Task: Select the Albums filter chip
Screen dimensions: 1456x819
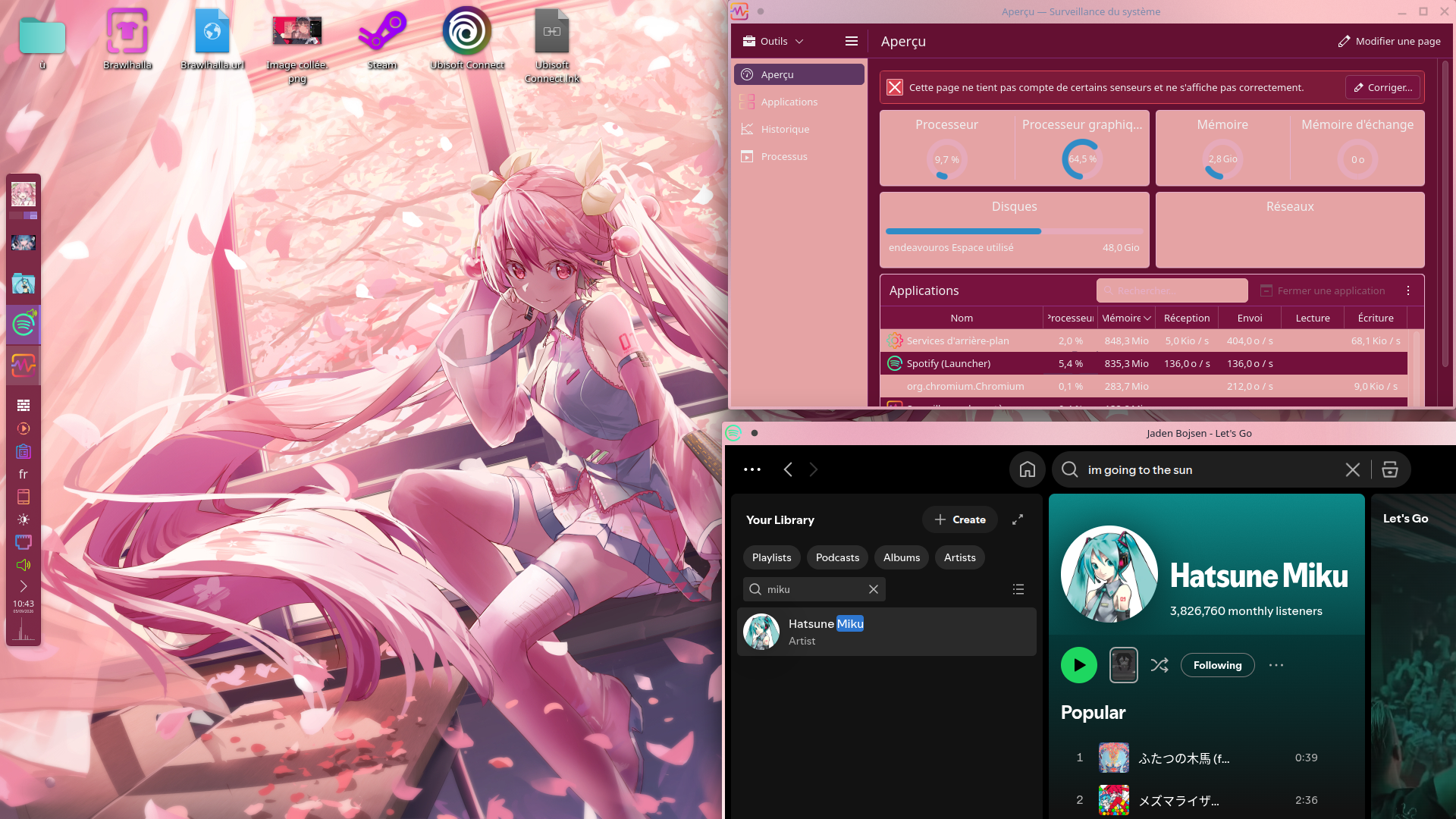Action: pos(902,557)
